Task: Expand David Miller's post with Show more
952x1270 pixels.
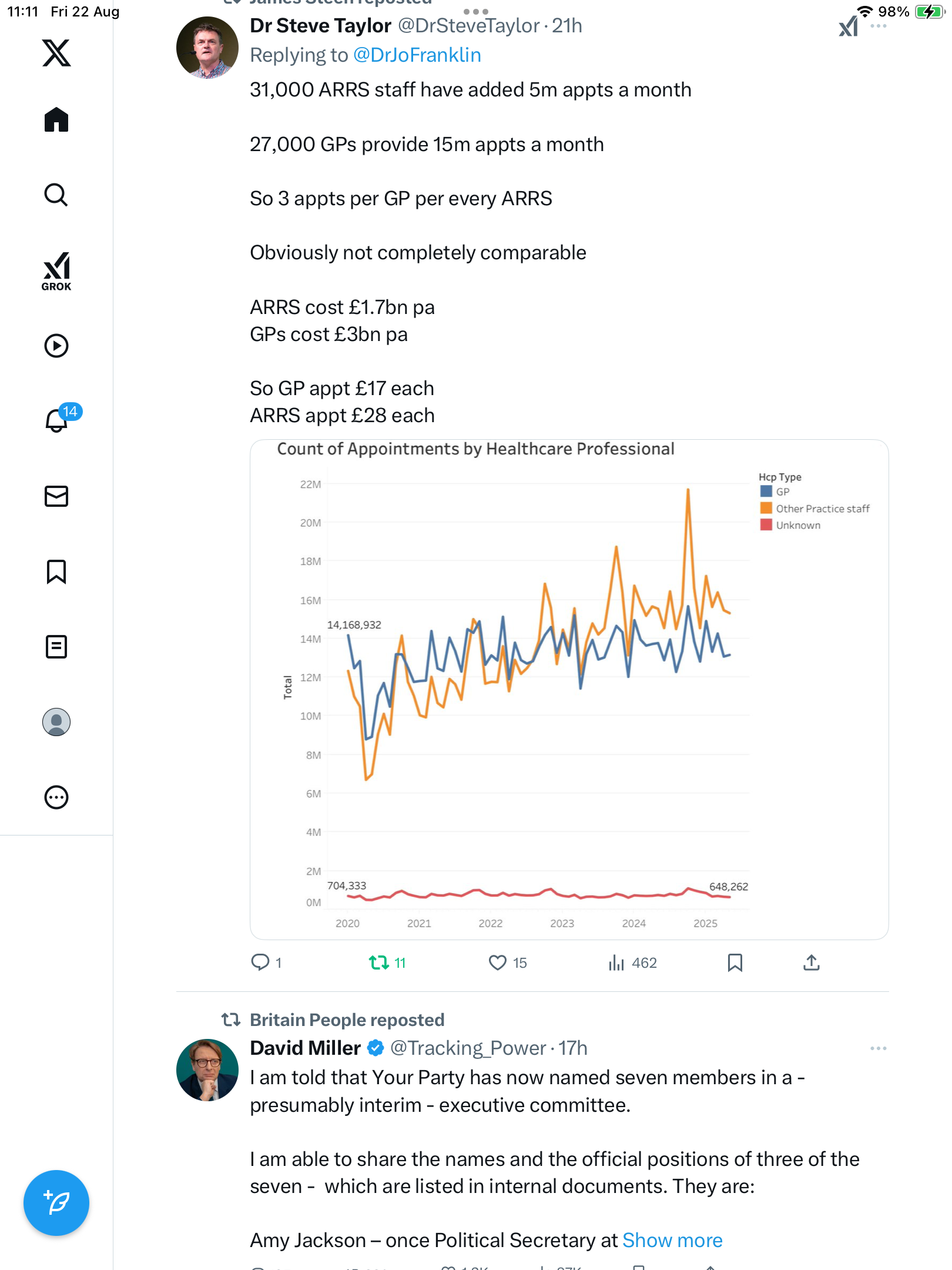Action: tap(672, 1240)
